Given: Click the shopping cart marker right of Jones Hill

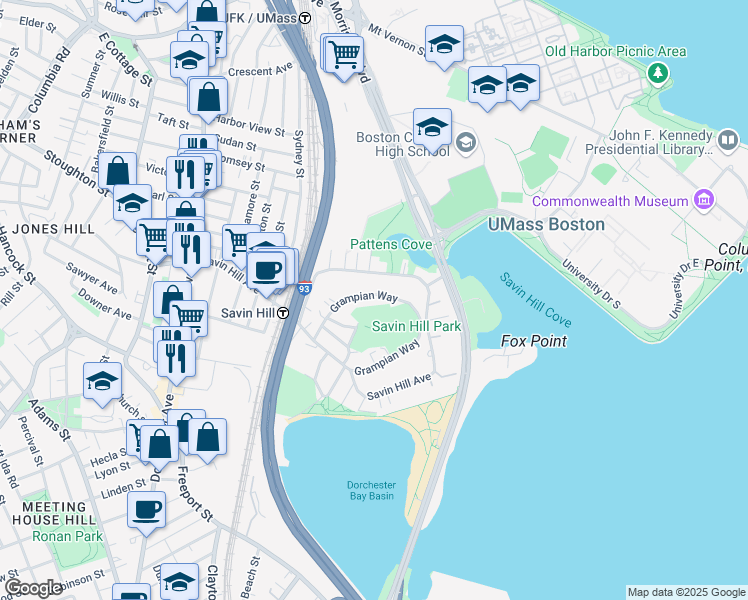Looking at the screenshot, I should (152, 237).
